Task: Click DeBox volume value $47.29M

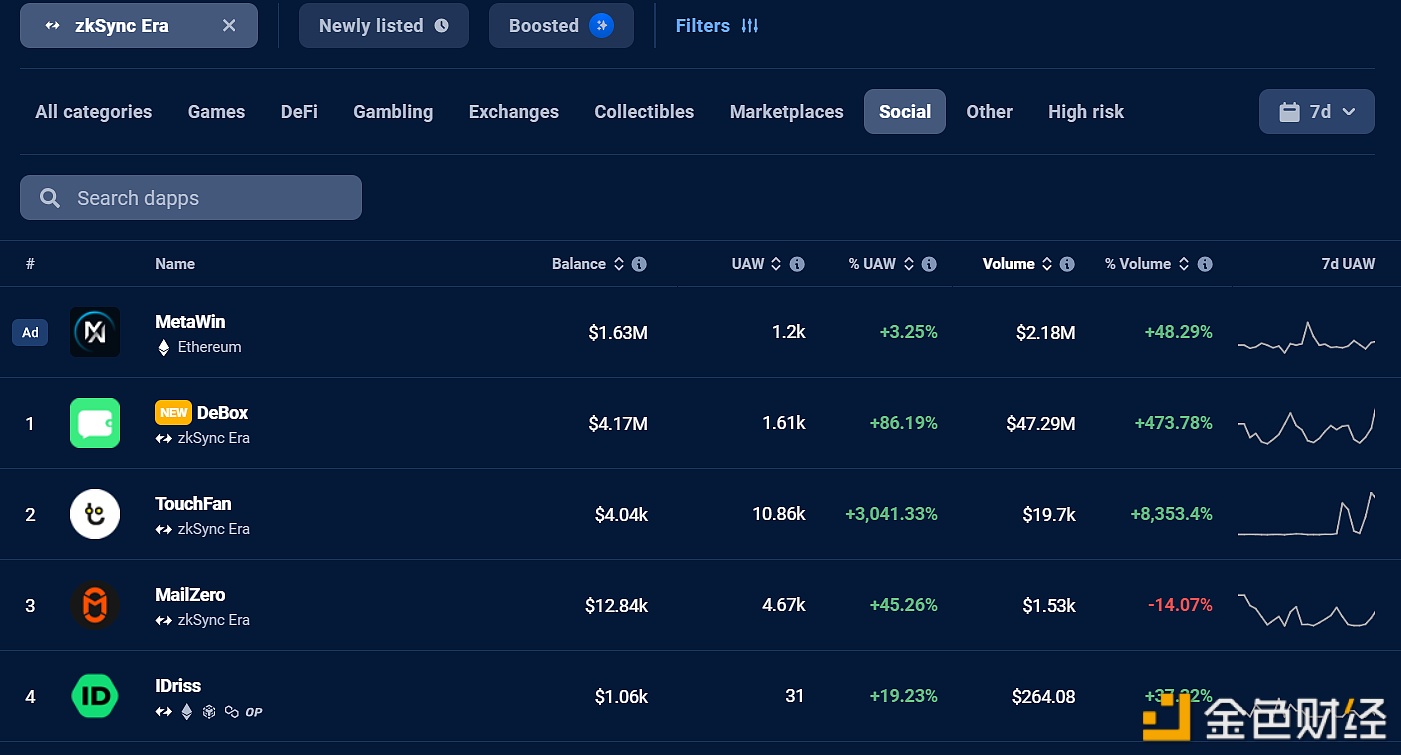Action: [1041, 424]
